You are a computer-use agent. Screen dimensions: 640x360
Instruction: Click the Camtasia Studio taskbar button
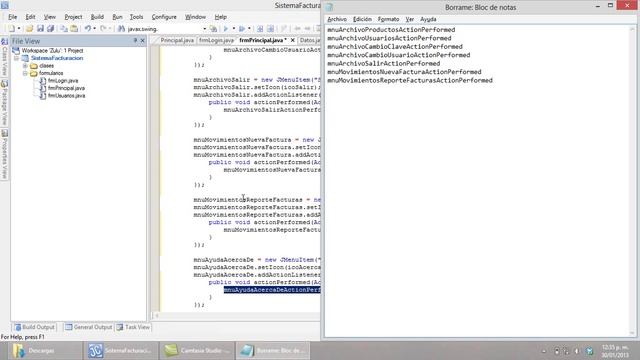197,351
